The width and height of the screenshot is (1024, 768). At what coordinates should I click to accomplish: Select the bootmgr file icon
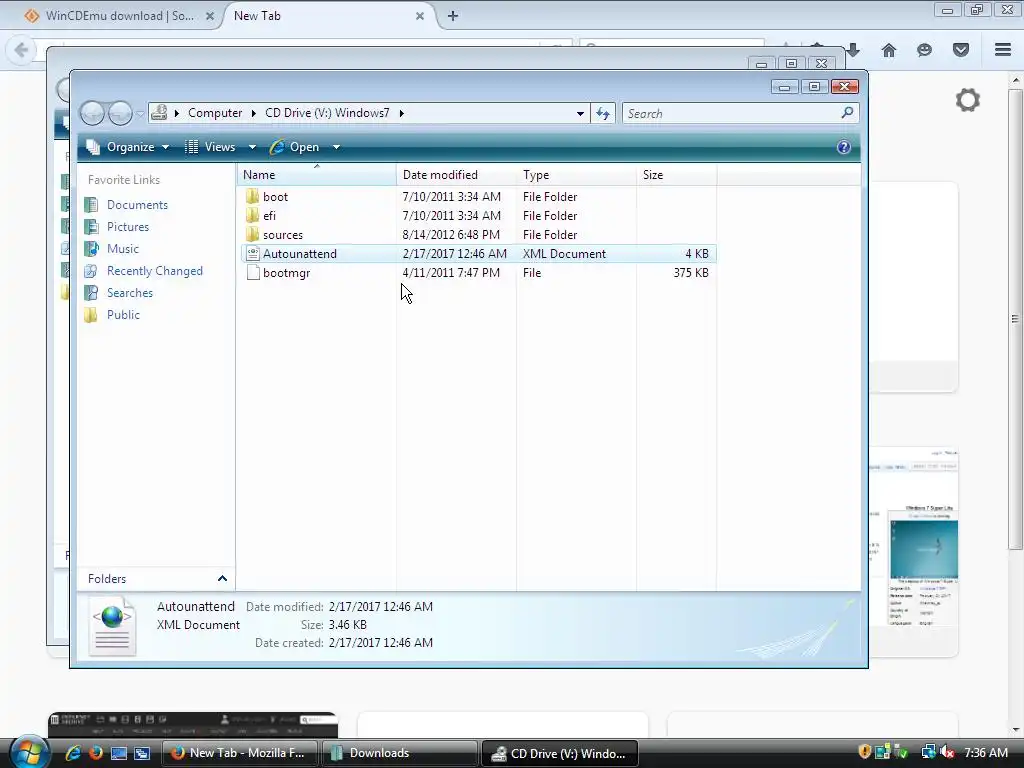click(x=253, y=273)
